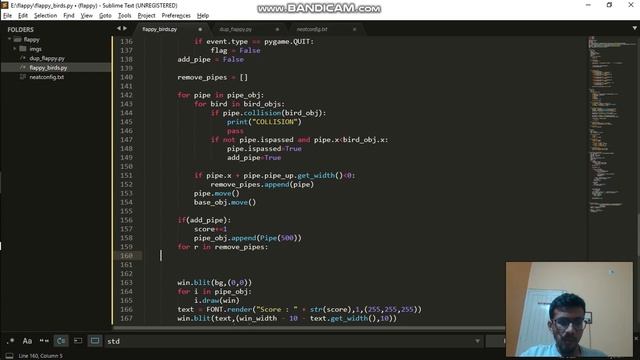Click the 'print("COLLISION")' code line
Viewport: 640px width, 360px height.
264,122
